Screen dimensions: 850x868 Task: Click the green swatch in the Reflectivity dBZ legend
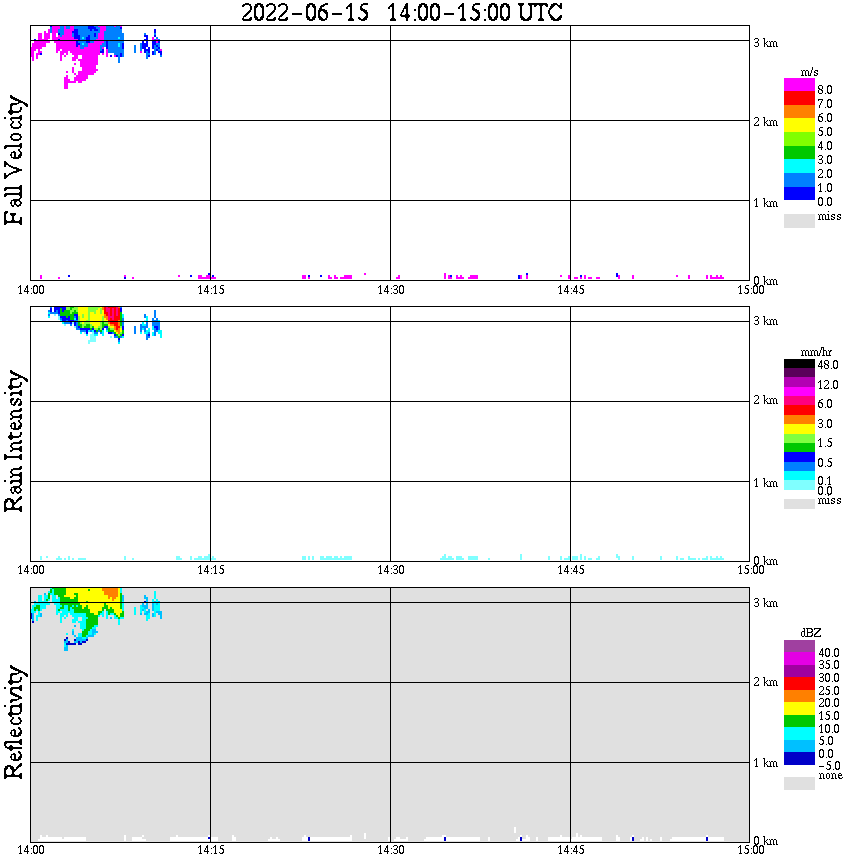click(x=799, y=721)
